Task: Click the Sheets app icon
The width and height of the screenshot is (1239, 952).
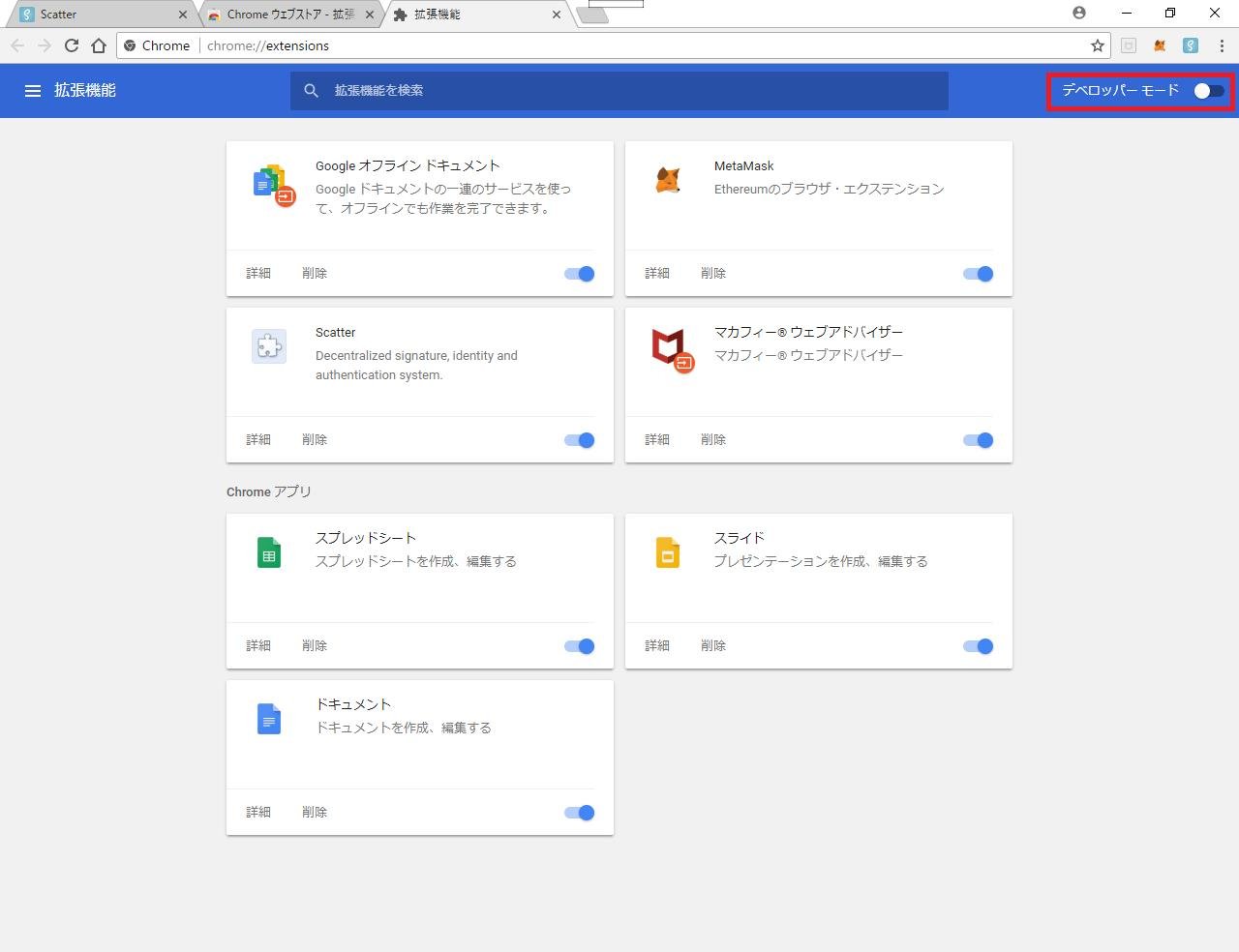Action: pyautogui.click(x=269, y=552)
